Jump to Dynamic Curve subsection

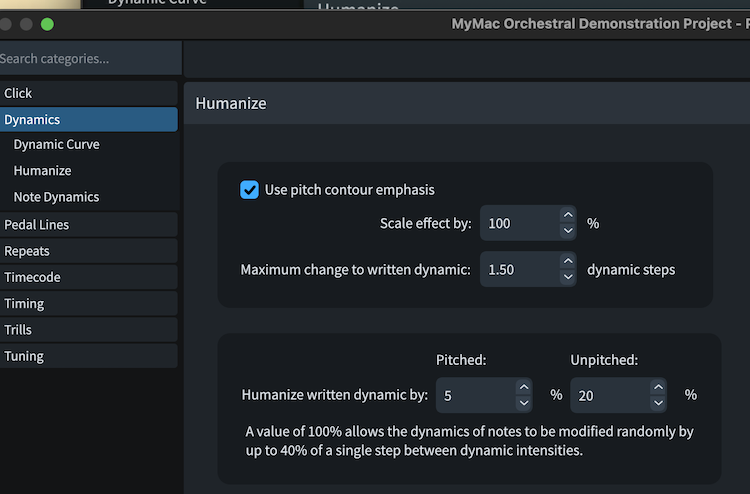click(56, 145)
